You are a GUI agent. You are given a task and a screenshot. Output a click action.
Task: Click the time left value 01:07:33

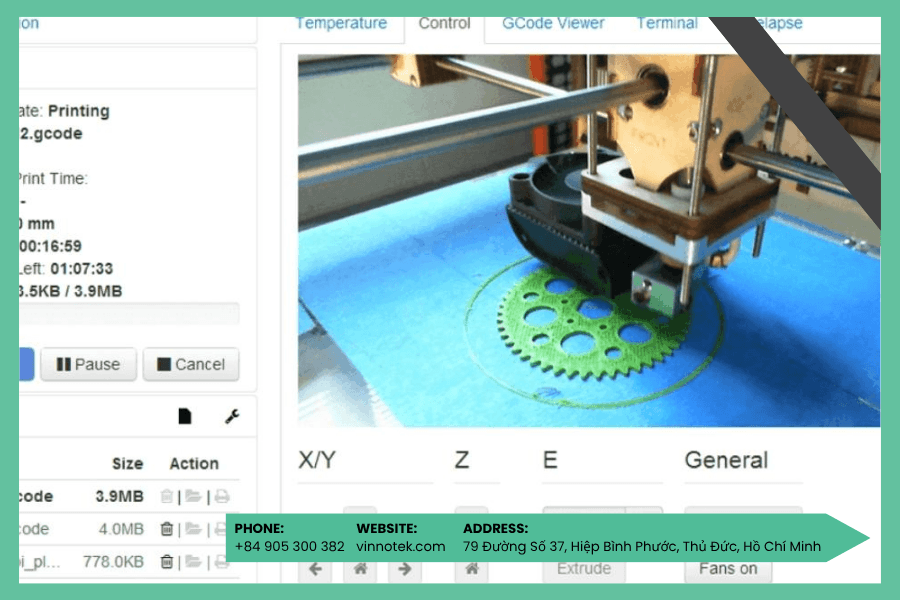(82, 269)
